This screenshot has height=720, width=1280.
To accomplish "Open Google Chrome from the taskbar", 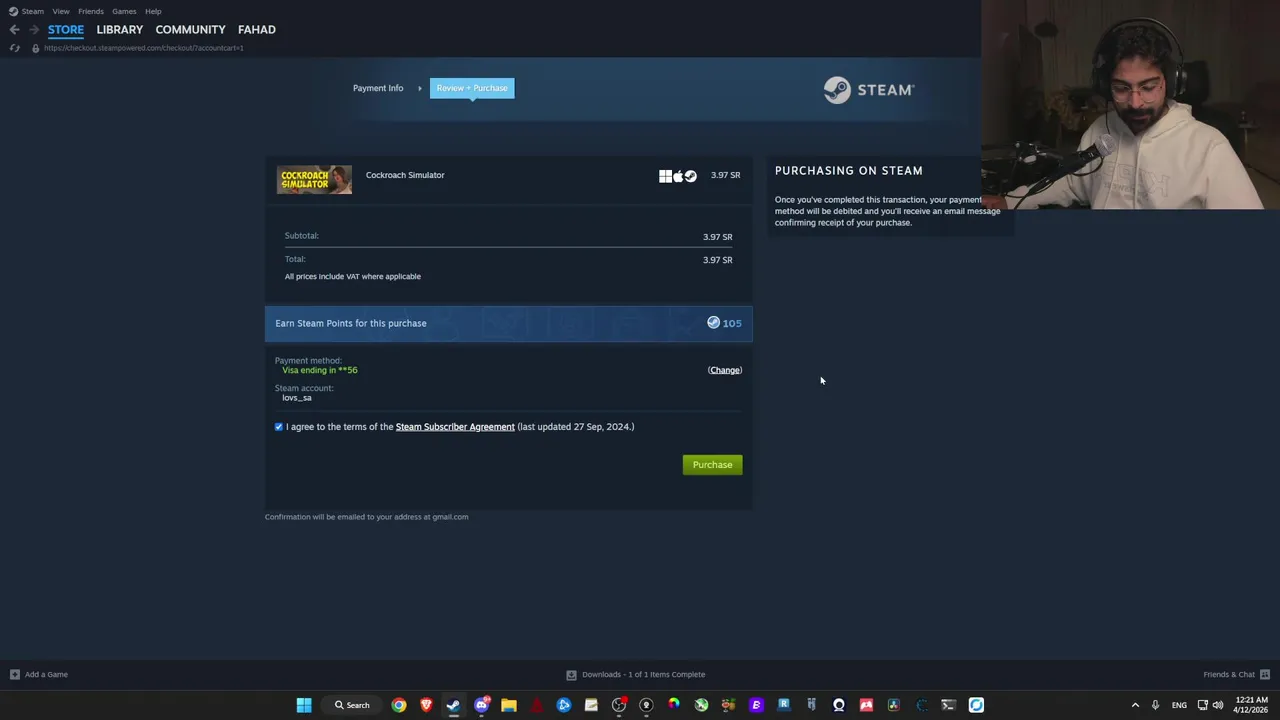I will click(x=399, y=705).
